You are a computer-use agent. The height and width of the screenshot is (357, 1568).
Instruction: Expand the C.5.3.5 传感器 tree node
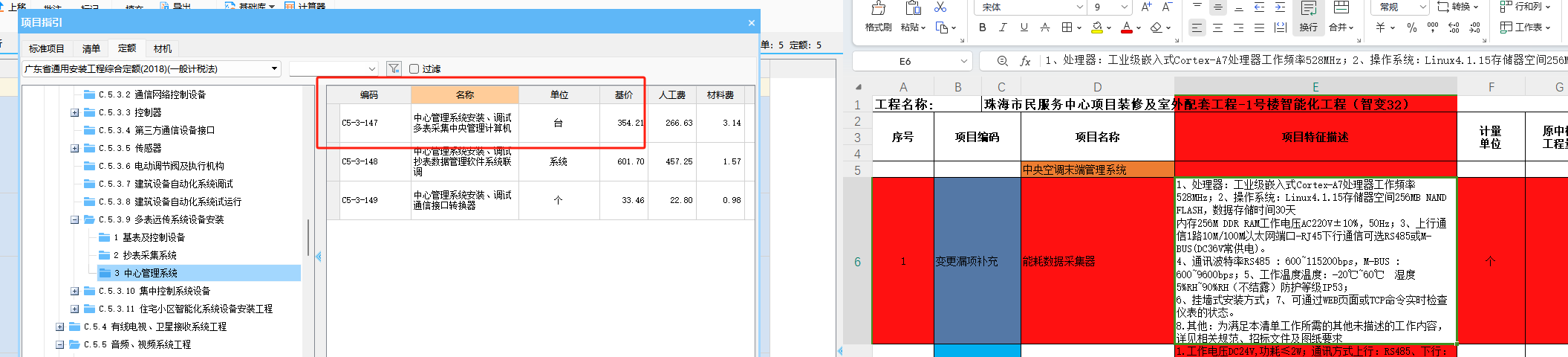[74, 148]
